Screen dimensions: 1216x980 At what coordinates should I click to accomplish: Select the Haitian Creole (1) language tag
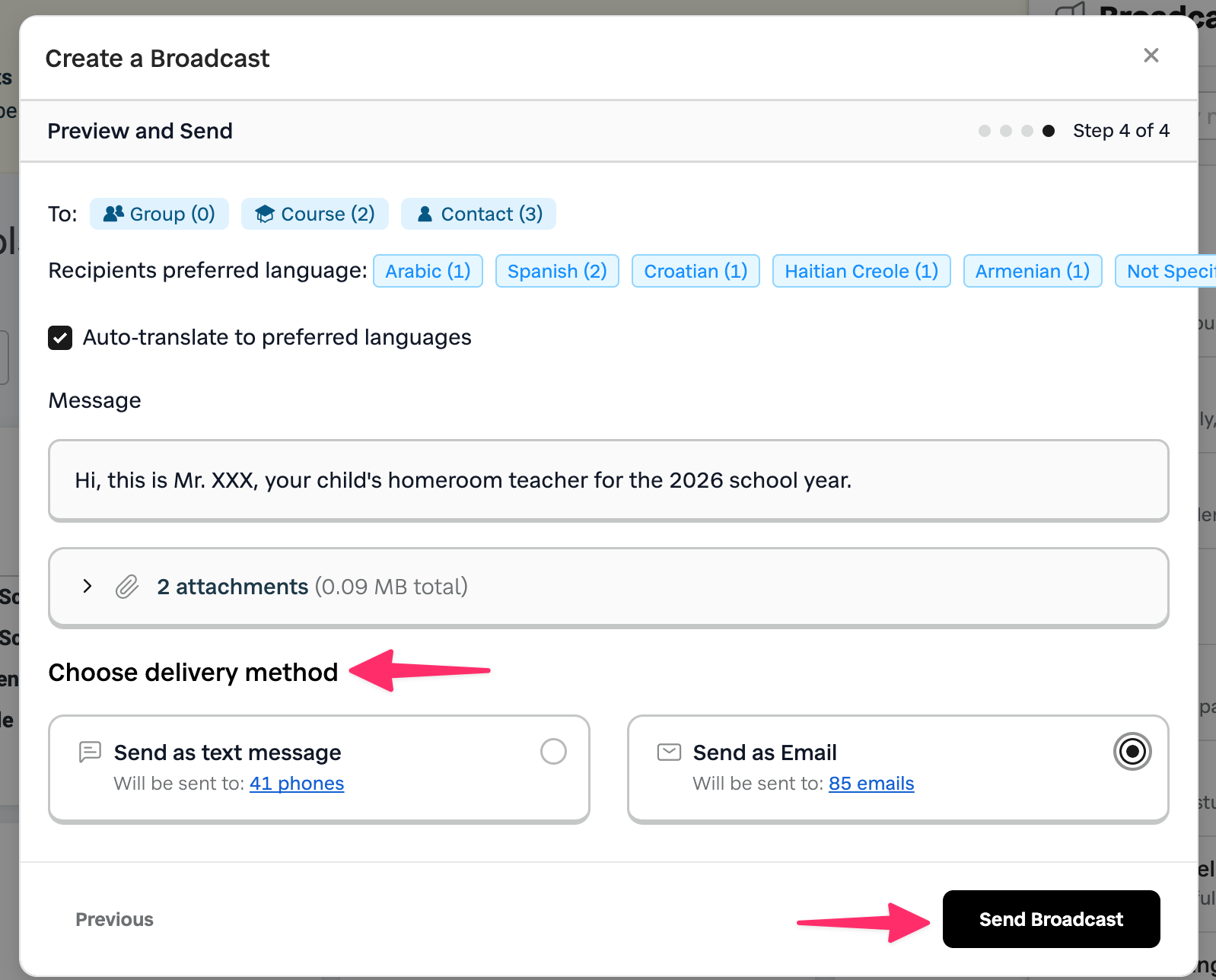pyautogui.click(x=861, y=271)
